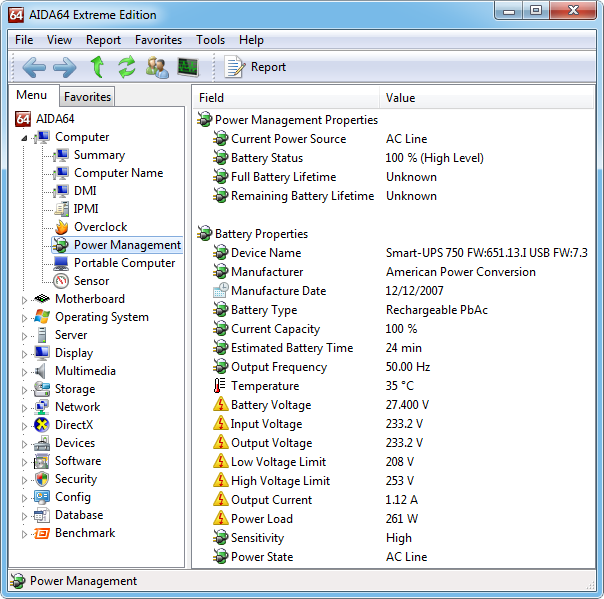
Task: Click the Battery Properties group header
Action: pos(261,234)
